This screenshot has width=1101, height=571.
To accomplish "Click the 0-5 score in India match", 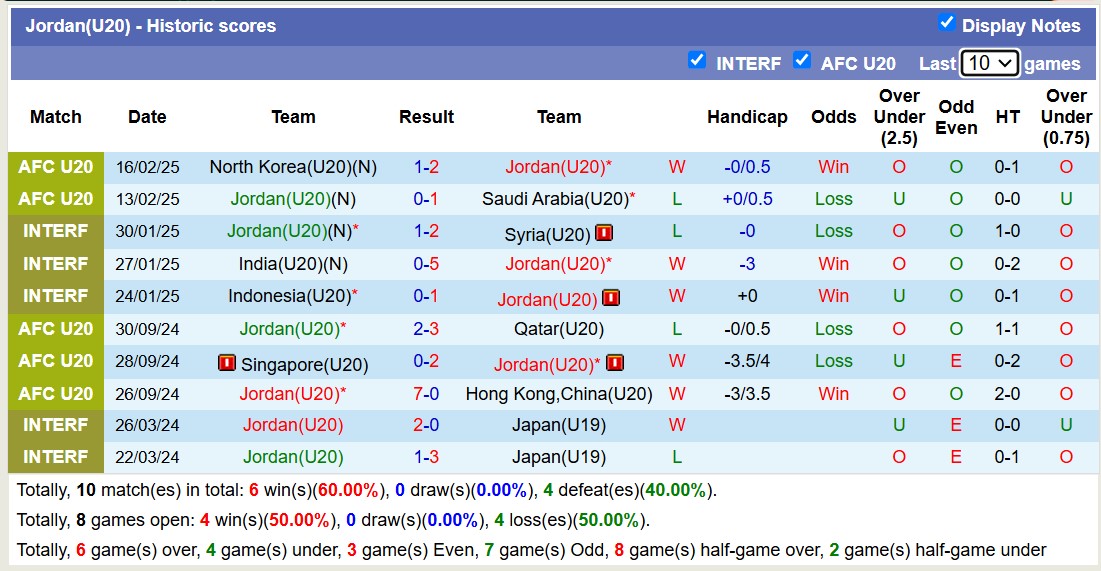I will point(426,264).
